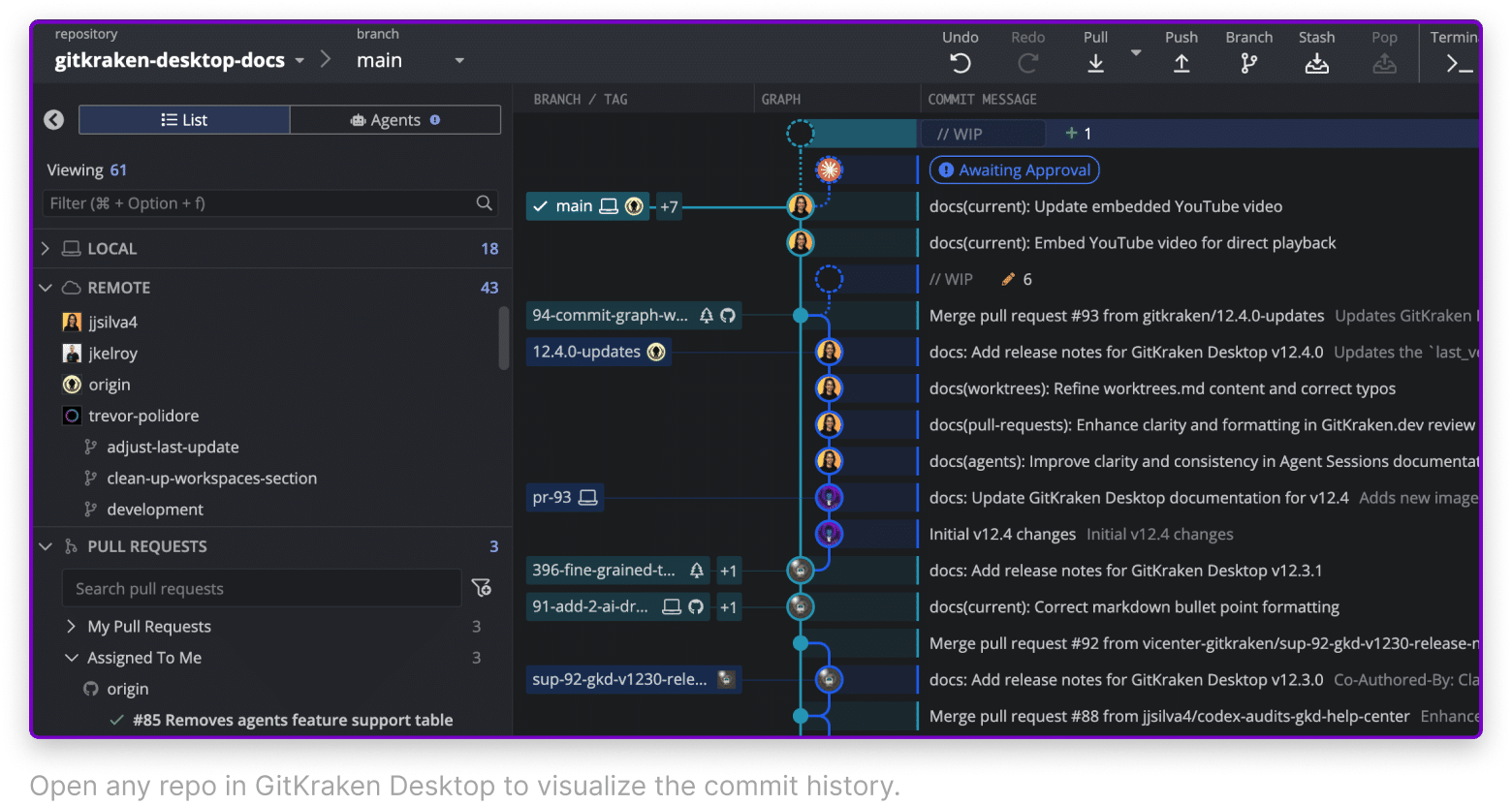Image resolution: width=1512 pixels, height=805 pixels.
Task: Click the Undo toolbar icon
Action: pos(960,64)
